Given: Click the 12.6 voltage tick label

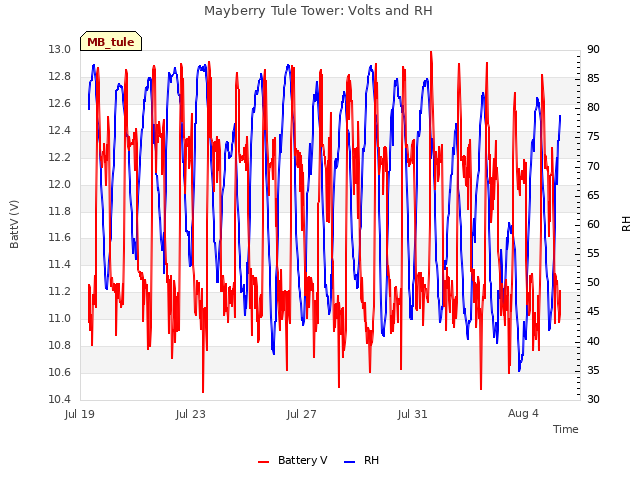Looking at the screenshot, I should click(60, 104).
